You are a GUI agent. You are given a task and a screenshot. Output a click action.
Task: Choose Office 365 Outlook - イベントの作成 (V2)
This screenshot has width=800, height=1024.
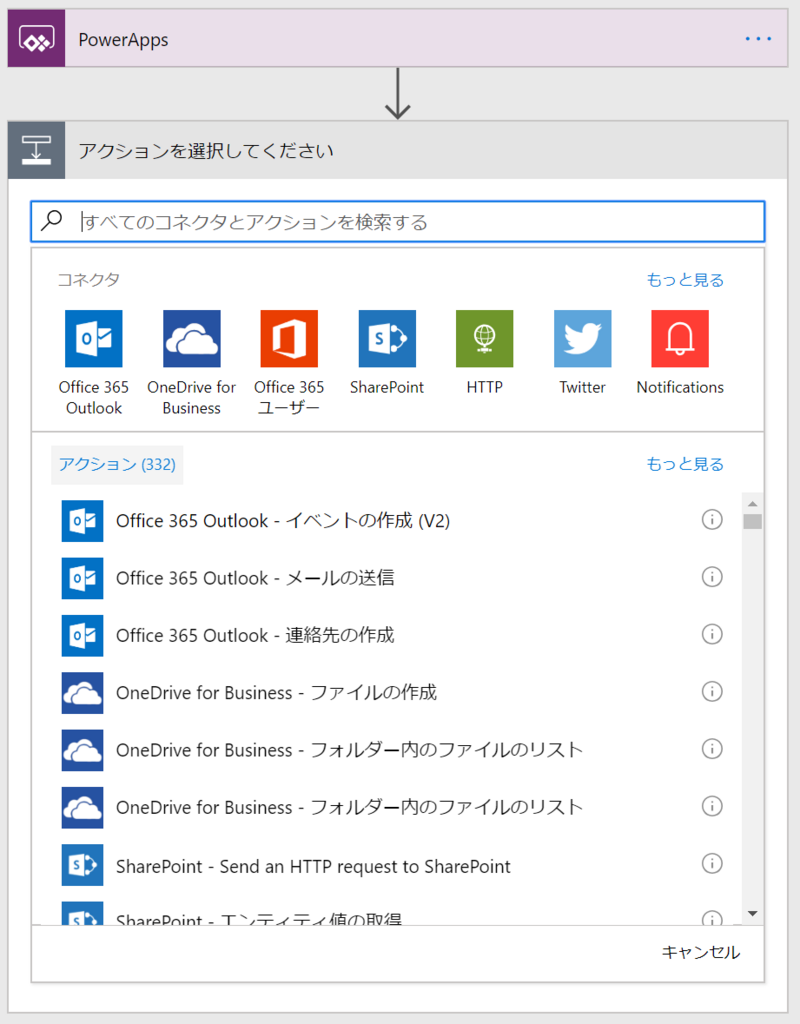click(283, 520)
